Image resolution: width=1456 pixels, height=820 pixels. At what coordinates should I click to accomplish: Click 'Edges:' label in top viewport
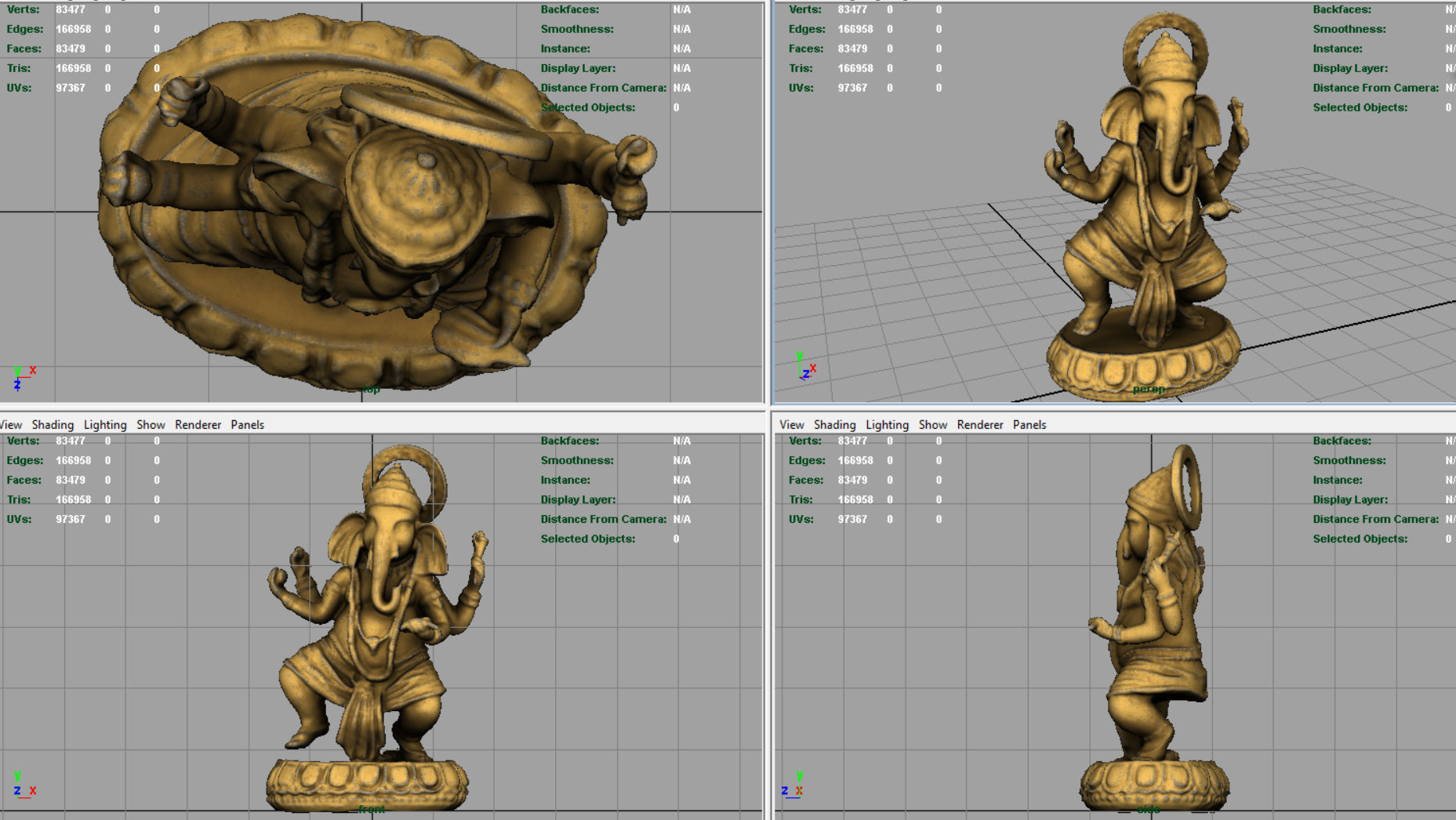tap(25, 29)
